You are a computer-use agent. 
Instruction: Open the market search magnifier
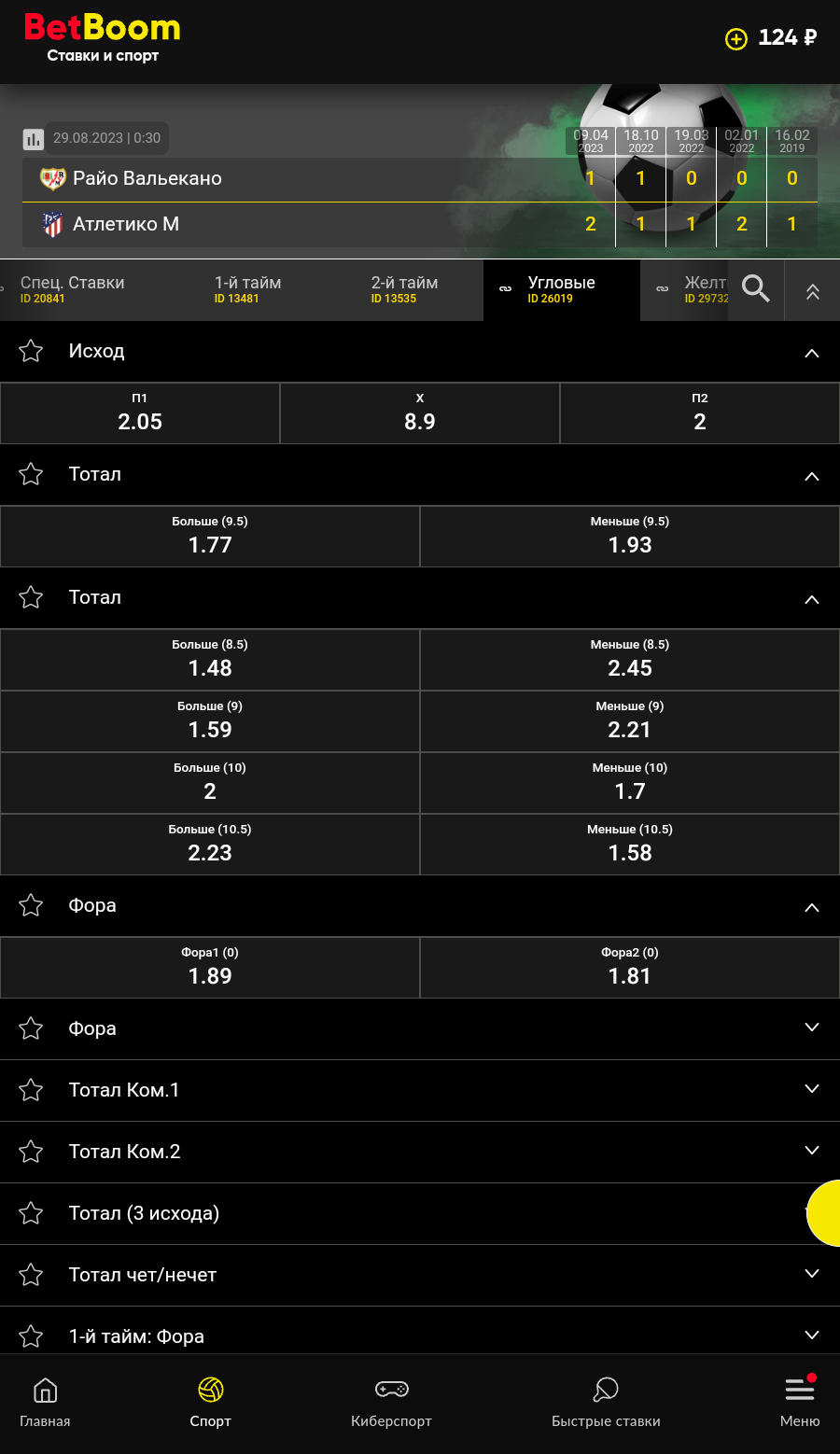(x=755, y=289)
